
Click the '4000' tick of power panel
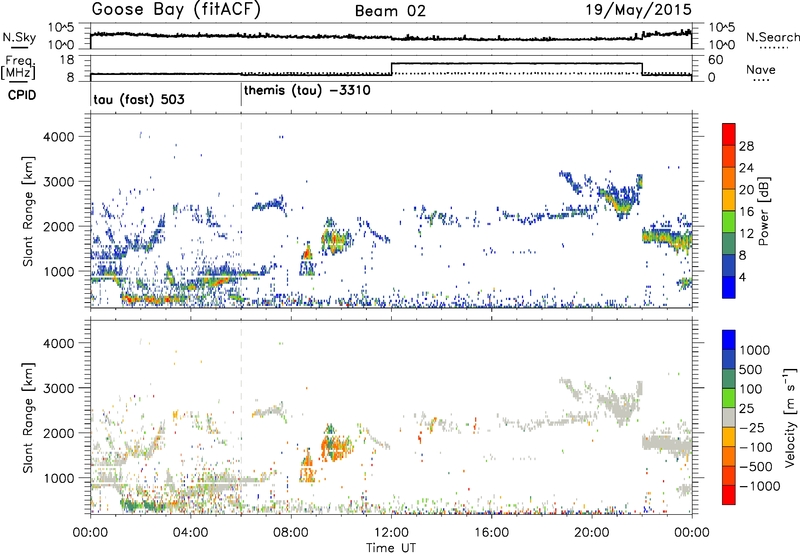coord(60,137)
